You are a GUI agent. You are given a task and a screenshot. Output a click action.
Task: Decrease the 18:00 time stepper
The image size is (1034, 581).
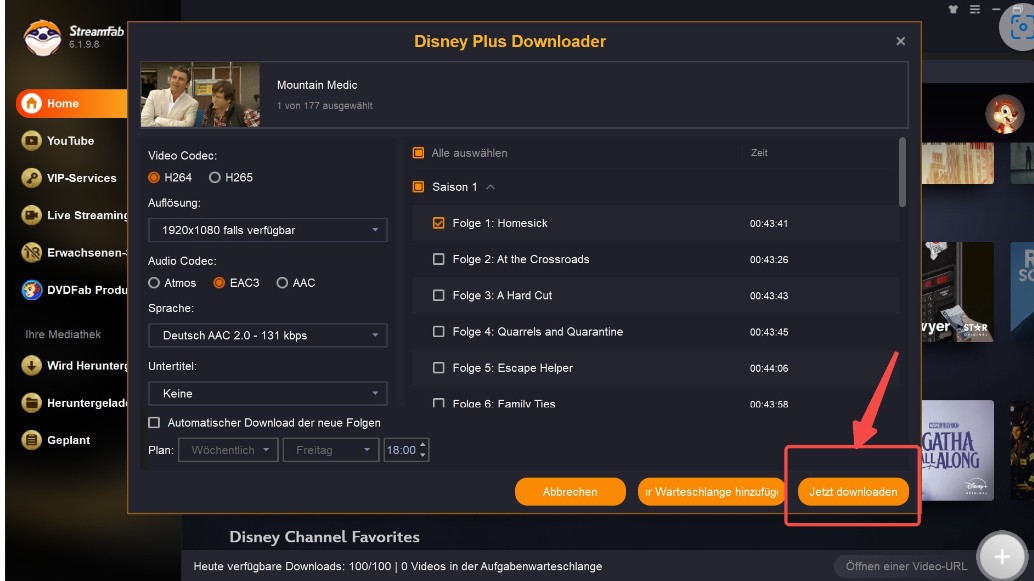click(x=423, y=455)
